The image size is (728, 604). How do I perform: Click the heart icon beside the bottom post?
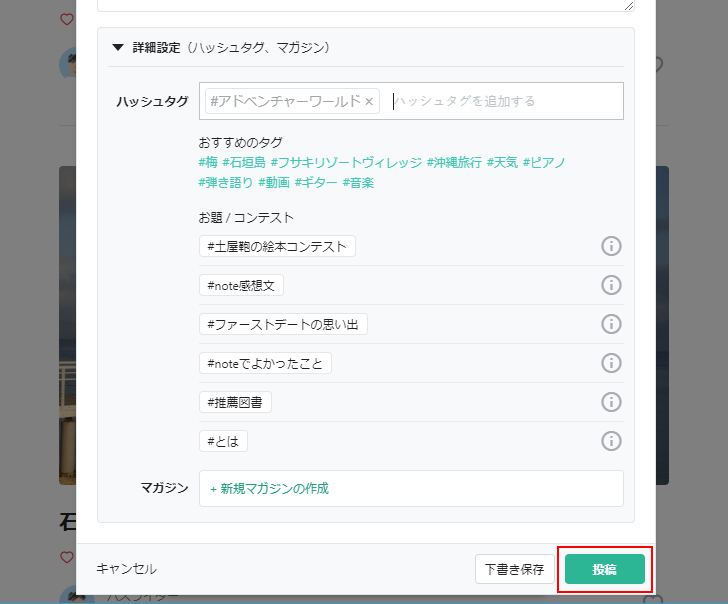tap(67, 557)
